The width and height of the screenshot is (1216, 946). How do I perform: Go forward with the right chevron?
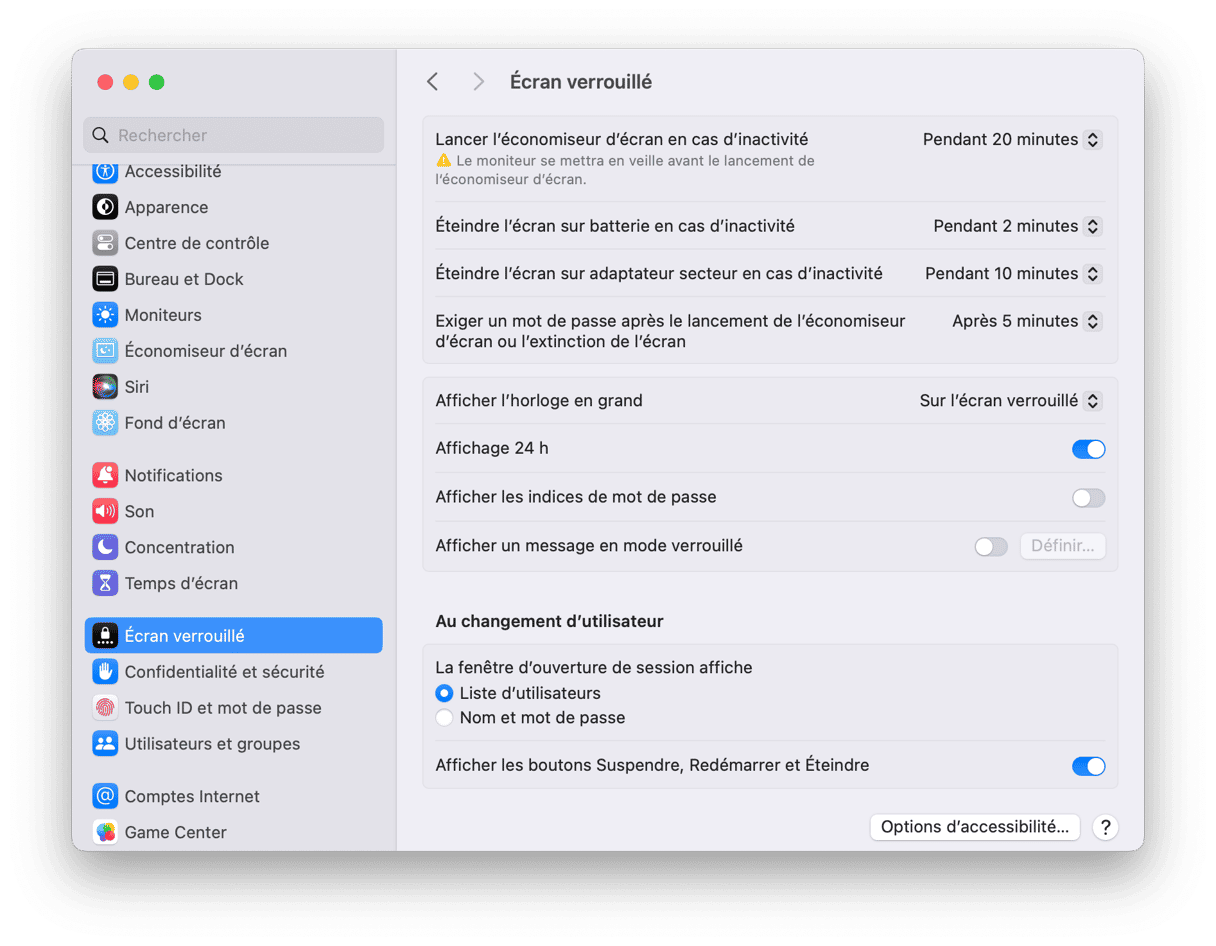(x=478, y=82)
